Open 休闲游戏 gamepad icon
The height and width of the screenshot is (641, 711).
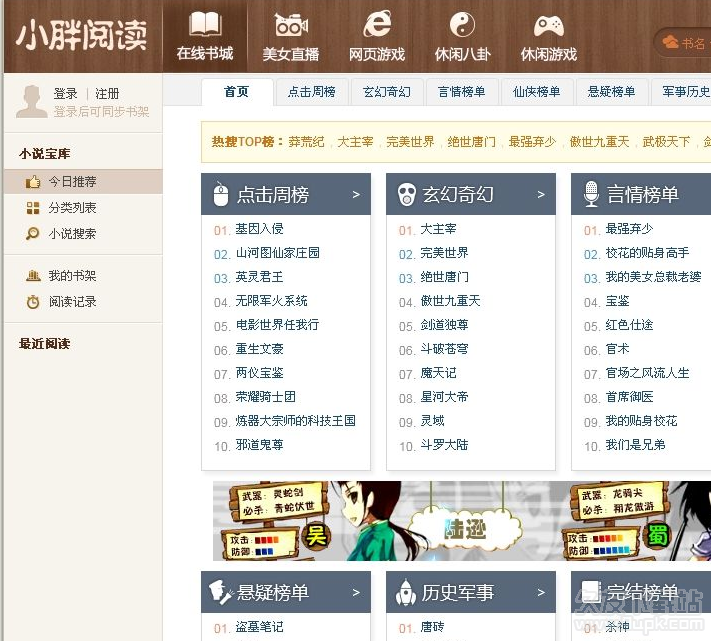pos(549,26)
